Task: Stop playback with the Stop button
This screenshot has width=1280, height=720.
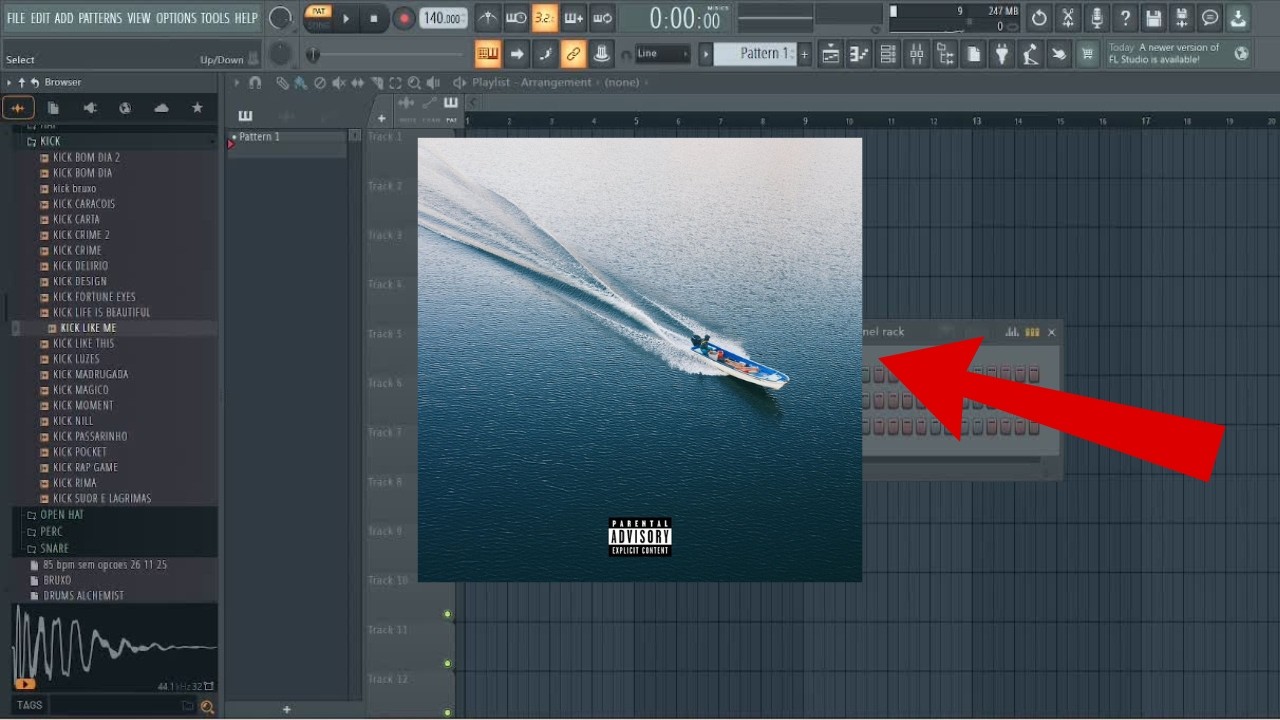Action: [x=374, y=18]
